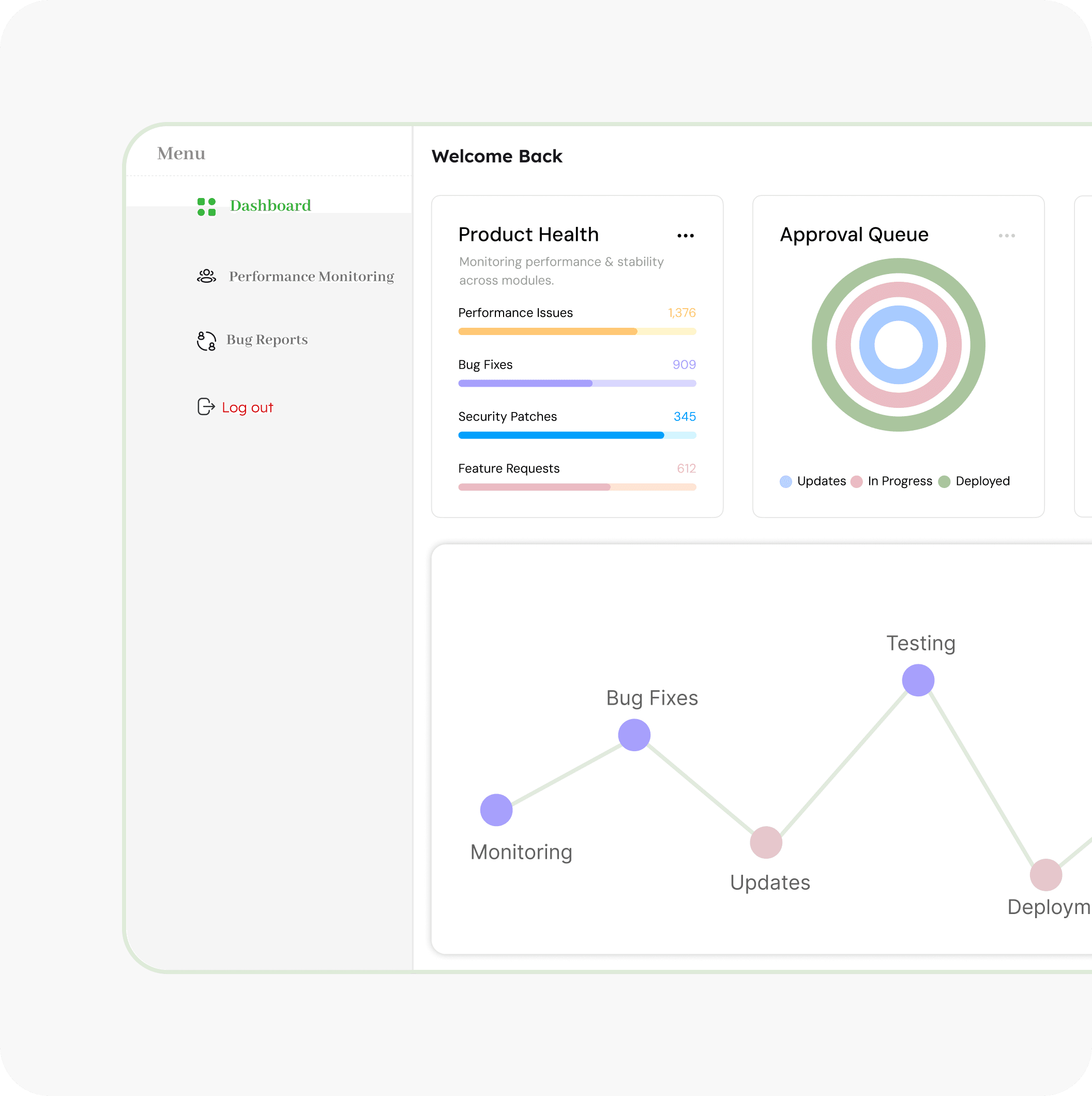1092x1096 pixels.
Task: Open Product Health three-dot options menu
Action: [685, 236]
